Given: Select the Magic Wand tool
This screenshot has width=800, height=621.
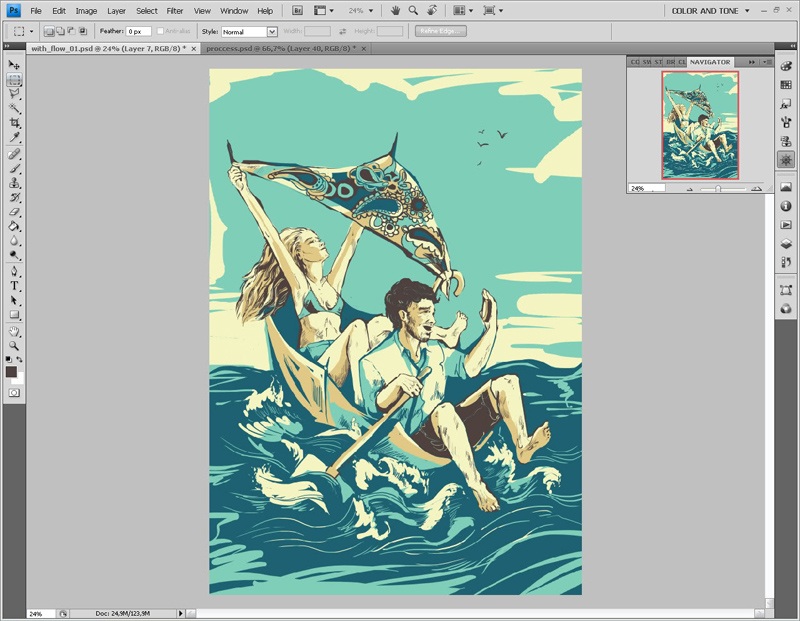Looking at the screenshot, I should pos(14,108).
